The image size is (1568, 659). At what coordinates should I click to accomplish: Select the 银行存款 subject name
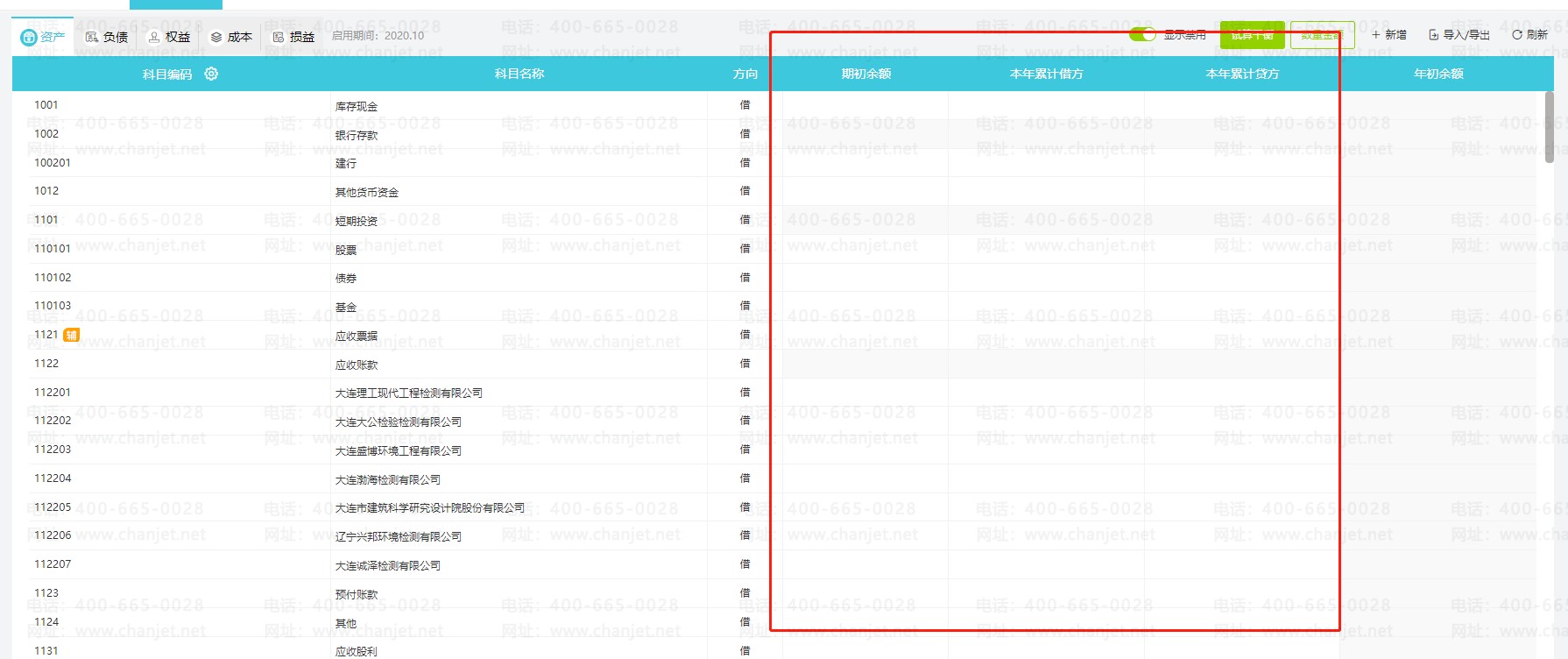pyautogui.click(x=357, y=135)
